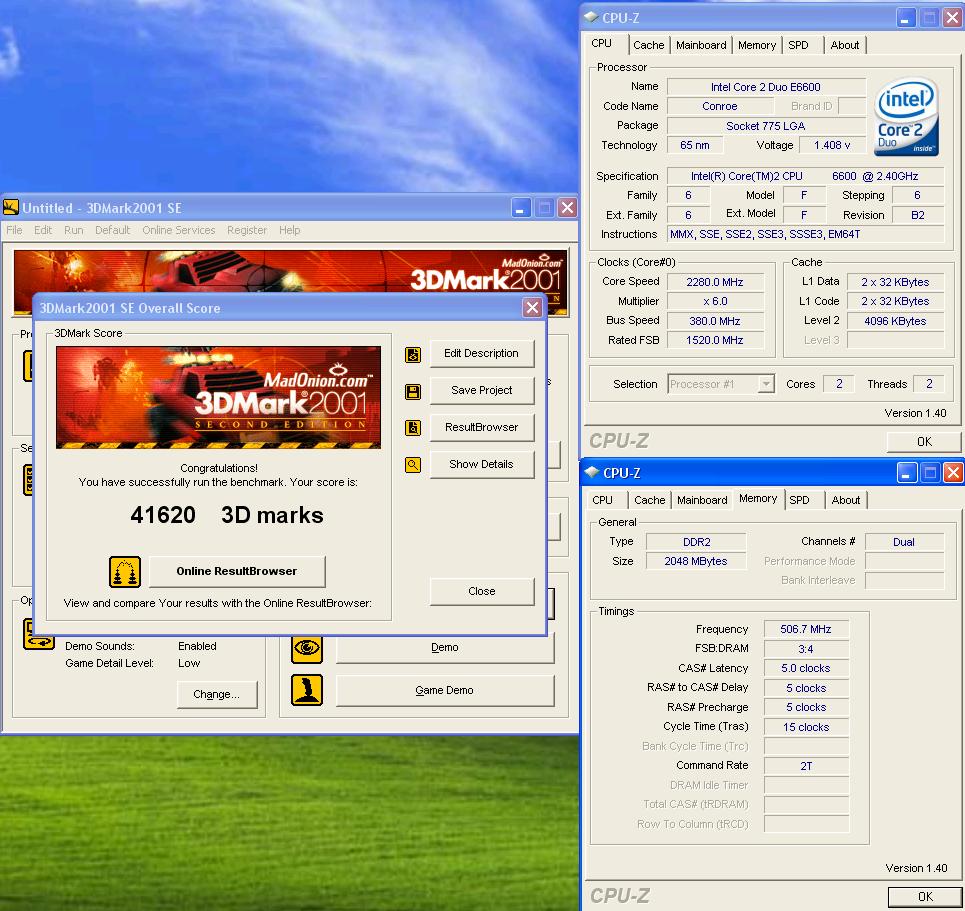Screen dimensions: 965x911
Task: Close the Overall Score dialog with Close button
Action: pyautogui.click(x=481, y=591)
